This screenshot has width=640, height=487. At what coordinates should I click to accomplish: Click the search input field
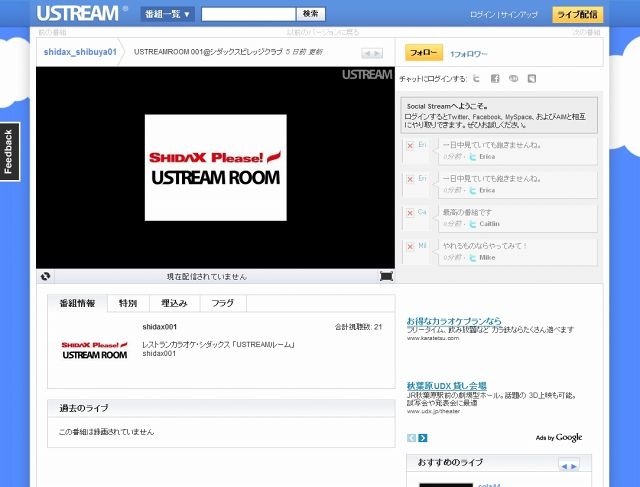pyautogui.click(x=248, y=14)
